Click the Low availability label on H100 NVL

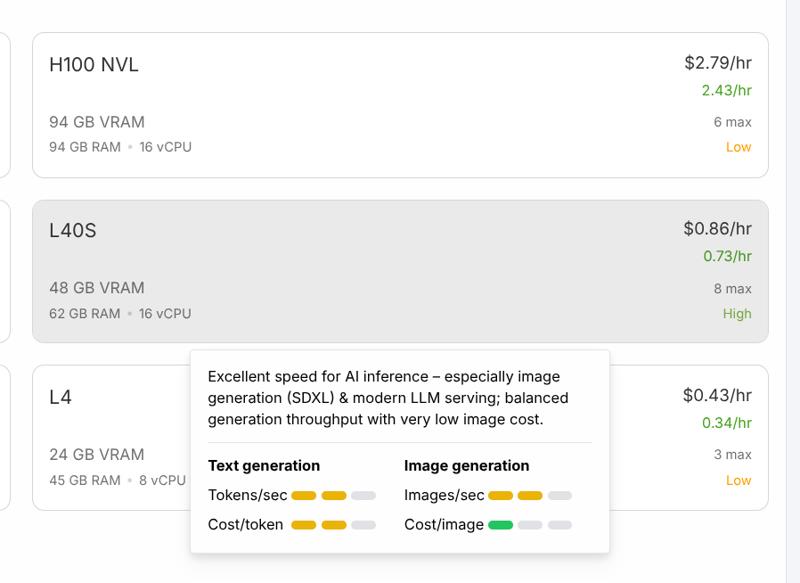[x=738, y=147]
